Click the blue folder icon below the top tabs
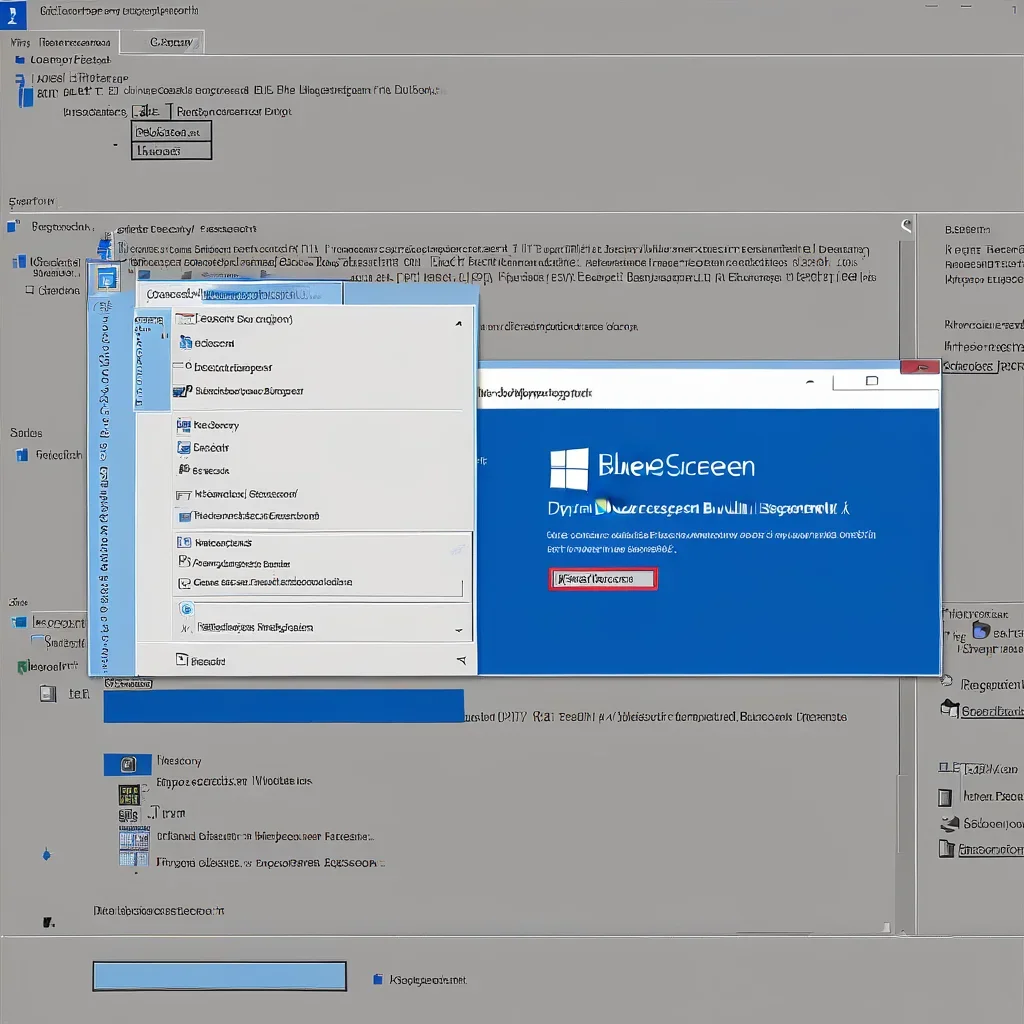Viewport: 1024px width, 1024px height. 20,59
